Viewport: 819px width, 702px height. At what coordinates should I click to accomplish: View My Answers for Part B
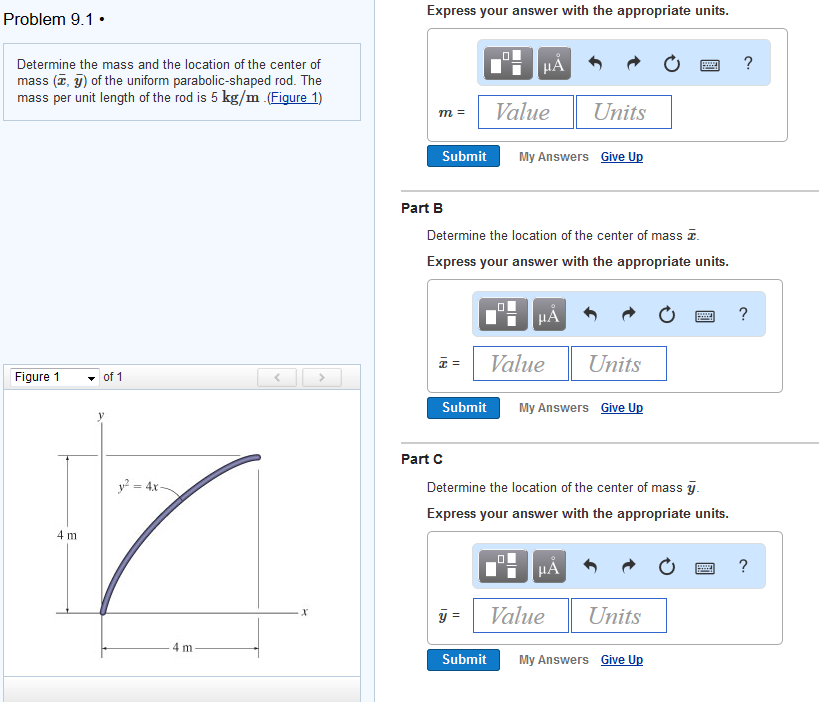pos(554,408)
